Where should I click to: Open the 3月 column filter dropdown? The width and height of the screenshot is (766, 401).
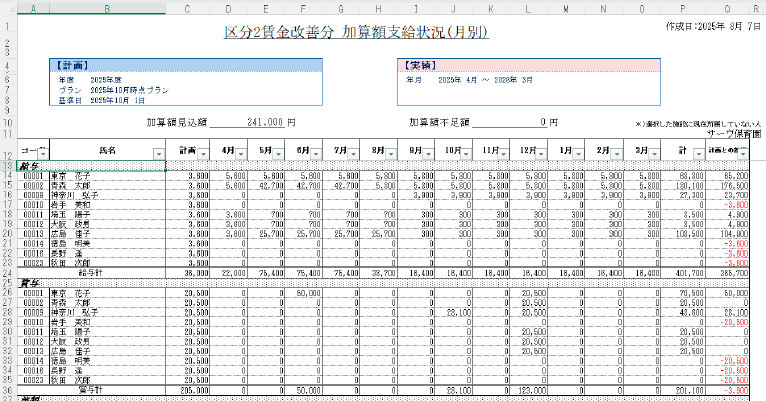655,154
